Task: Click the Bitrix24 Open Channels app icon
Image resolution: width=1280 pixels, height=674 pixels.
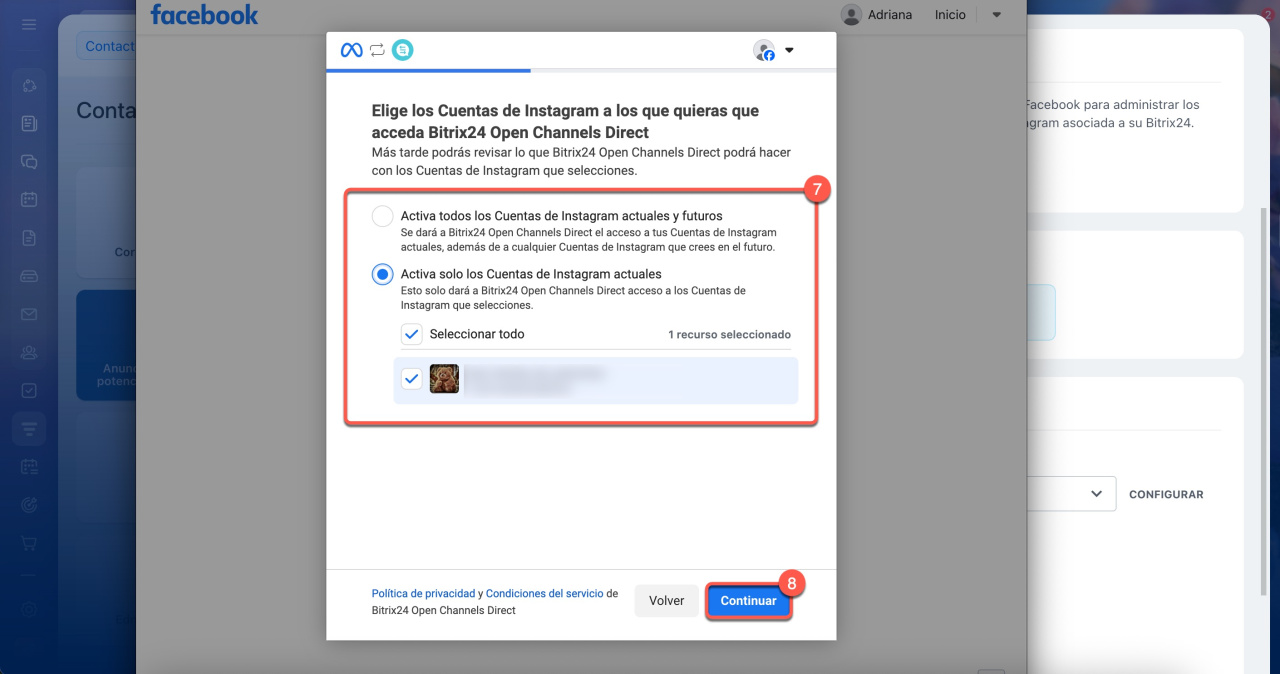Action: point(402,50)
